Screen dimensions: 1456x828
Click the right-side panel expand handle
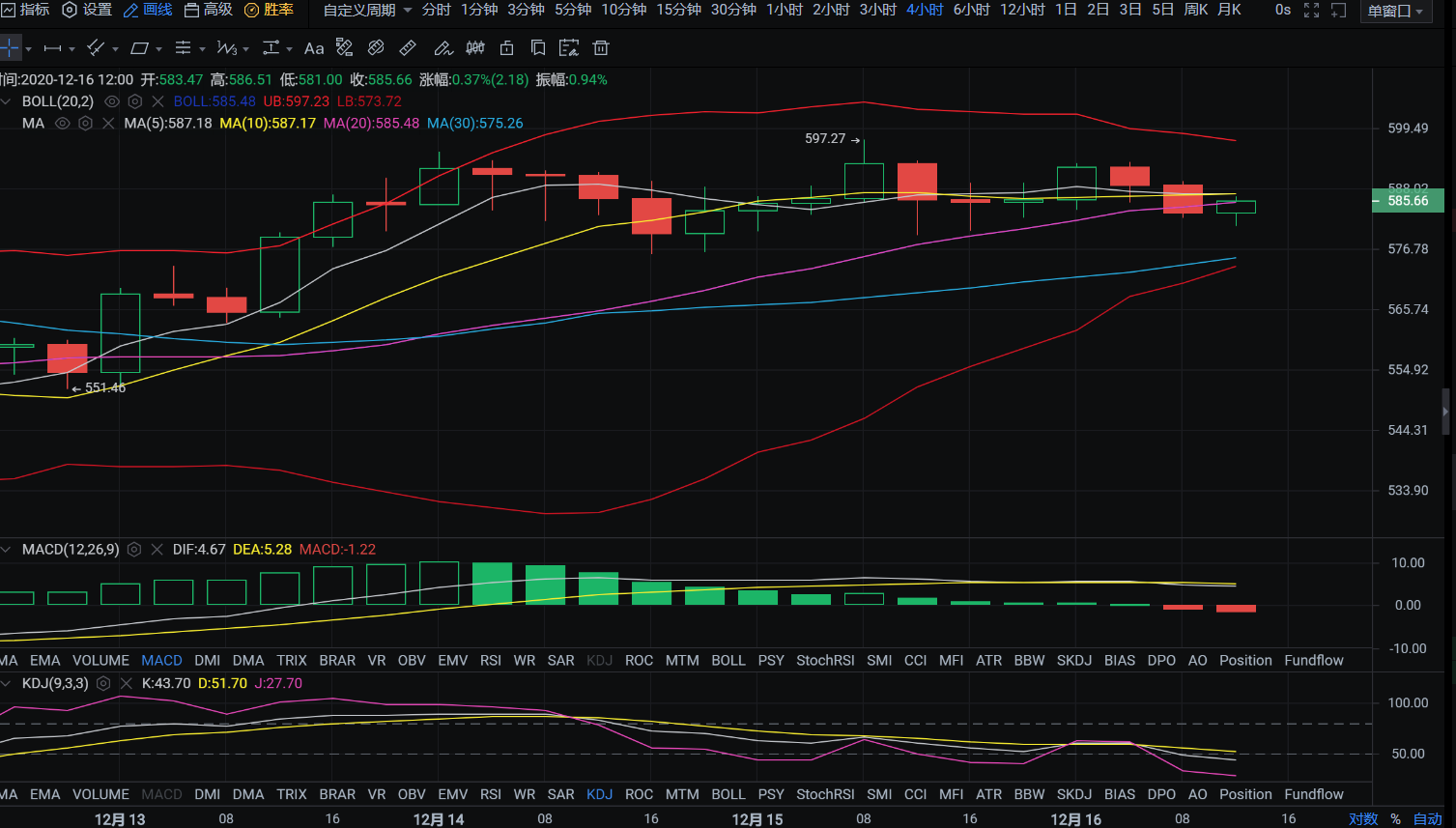tap(1445, 412)
